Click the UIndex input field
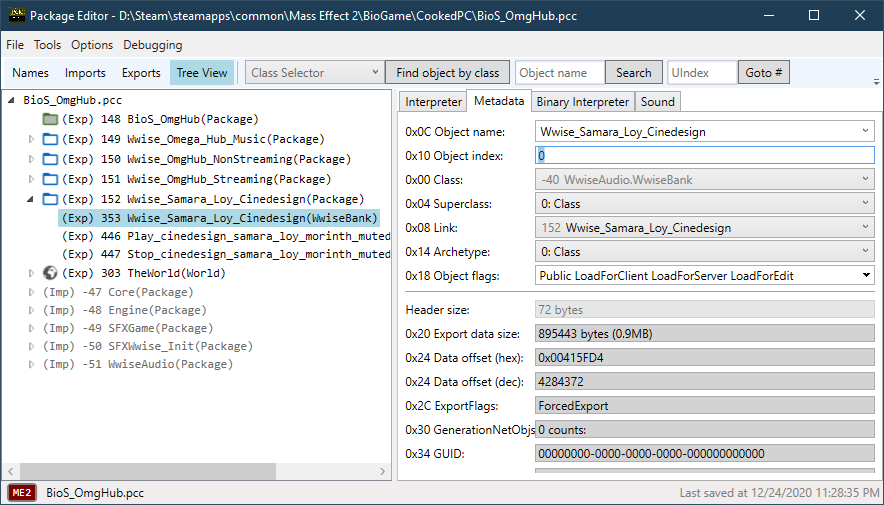The height and width of the screenshot is (505, 884). (x=702, y=73)
